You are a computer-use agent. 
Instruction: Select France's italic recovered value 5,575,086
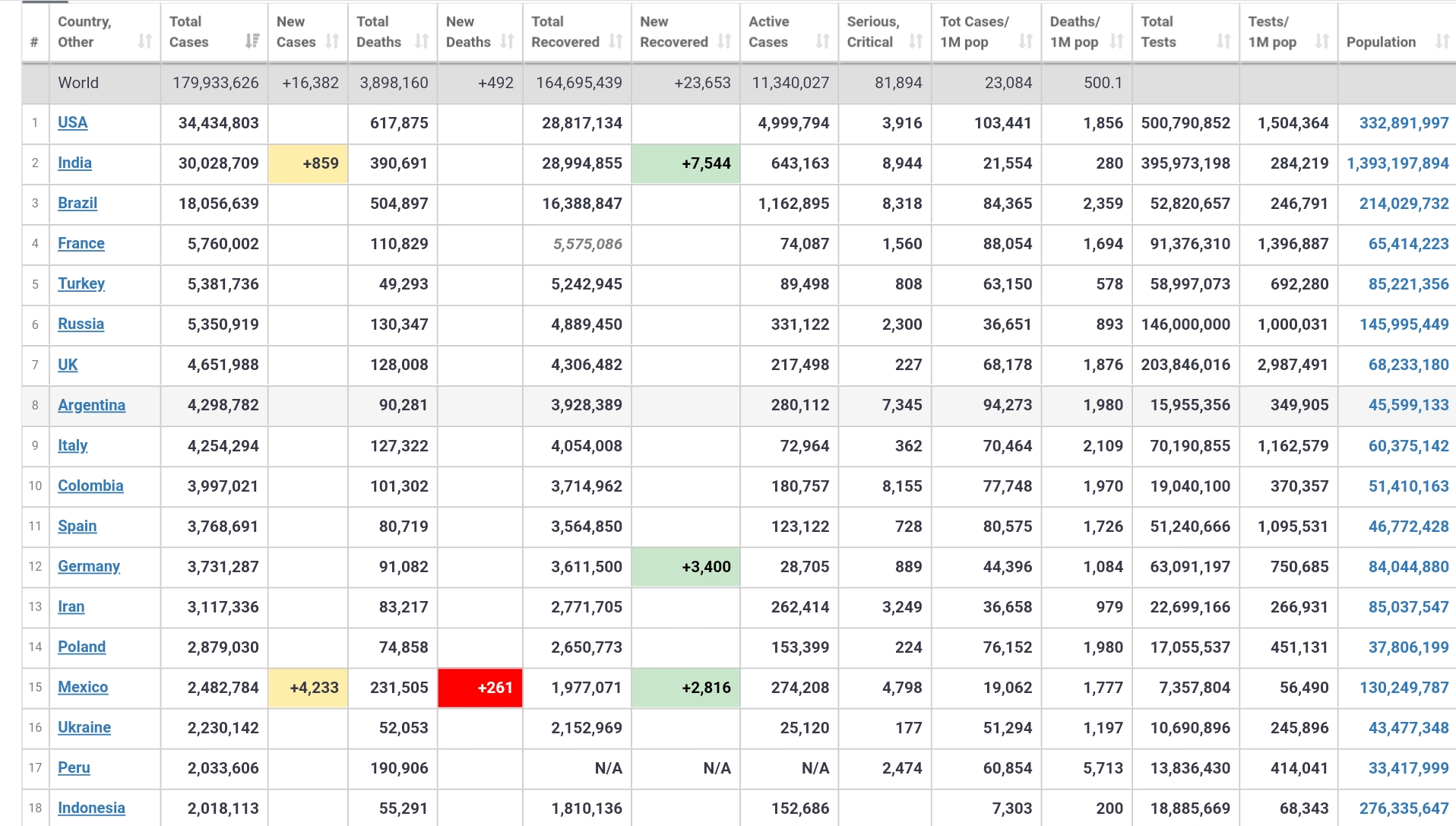(x=587, y=243)
